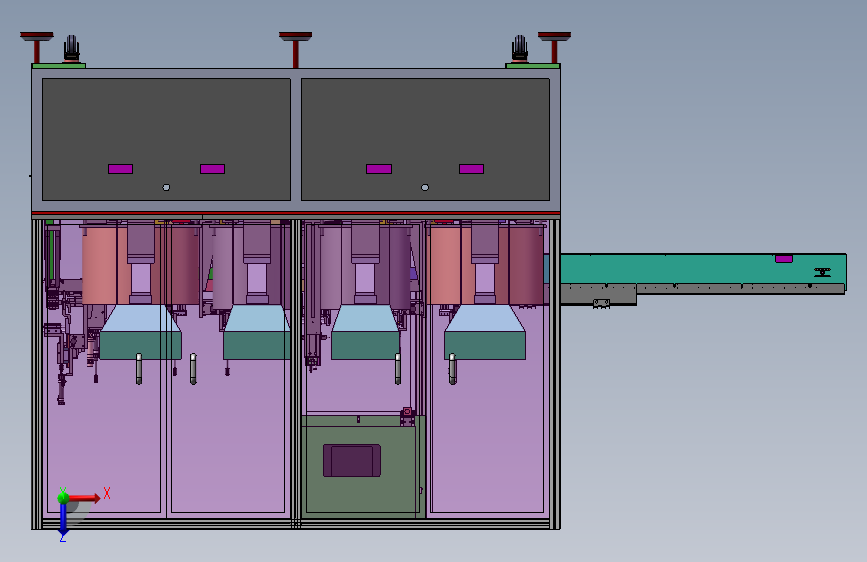Click the red X axis arrow of the triad
This screenshot has width=867, height=562.
pyautogui.click(x=84, y=498)
